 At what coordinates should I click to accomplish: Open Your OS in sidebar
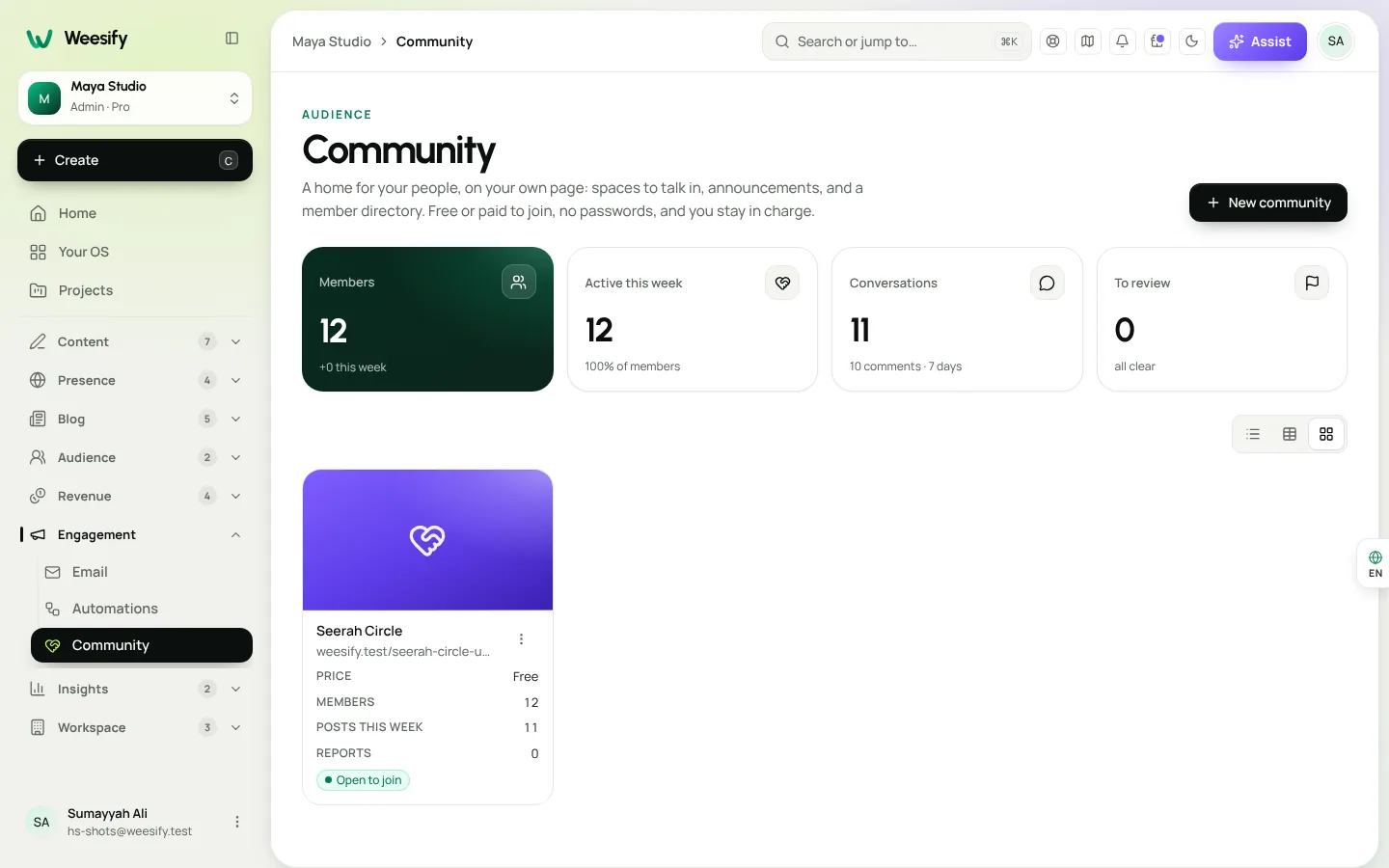click(135, 252)
